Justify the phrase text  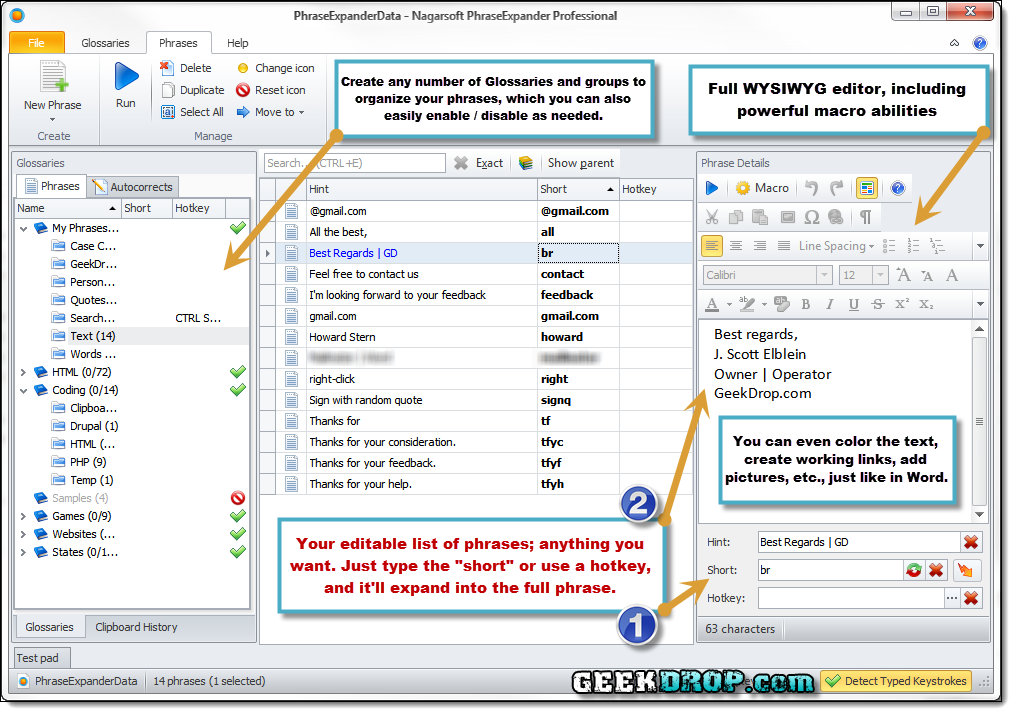(784, 246)
